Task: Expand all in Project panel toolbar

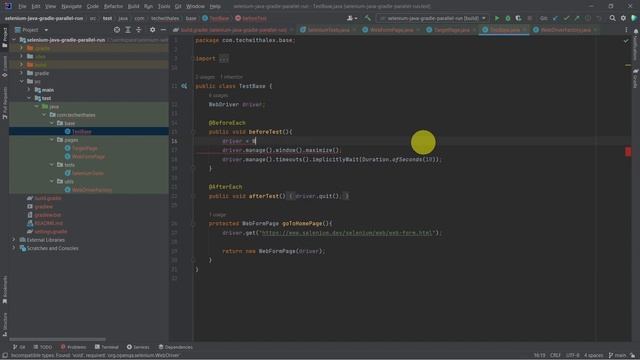Action: tap(128, 30)
